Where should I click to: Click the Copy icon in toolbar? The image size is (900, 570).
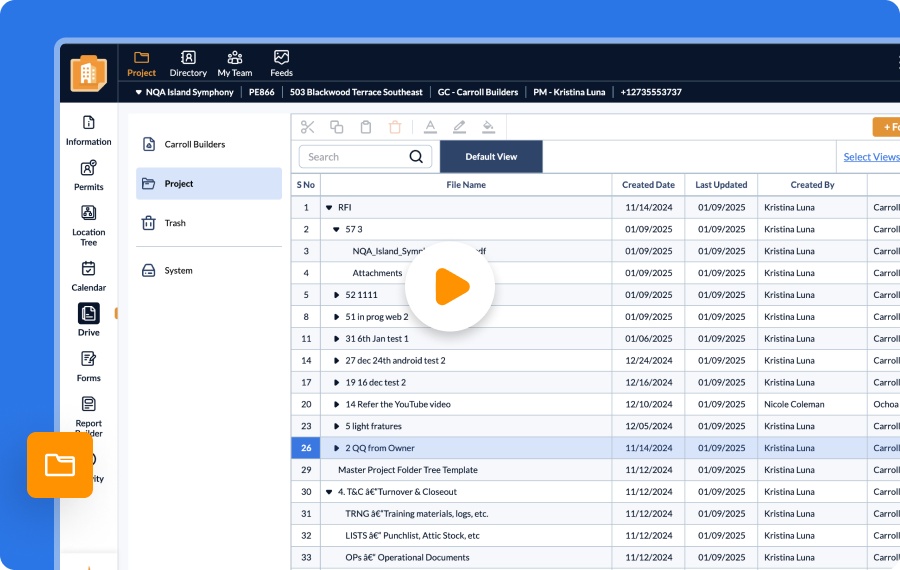click(x=336, y=127)
